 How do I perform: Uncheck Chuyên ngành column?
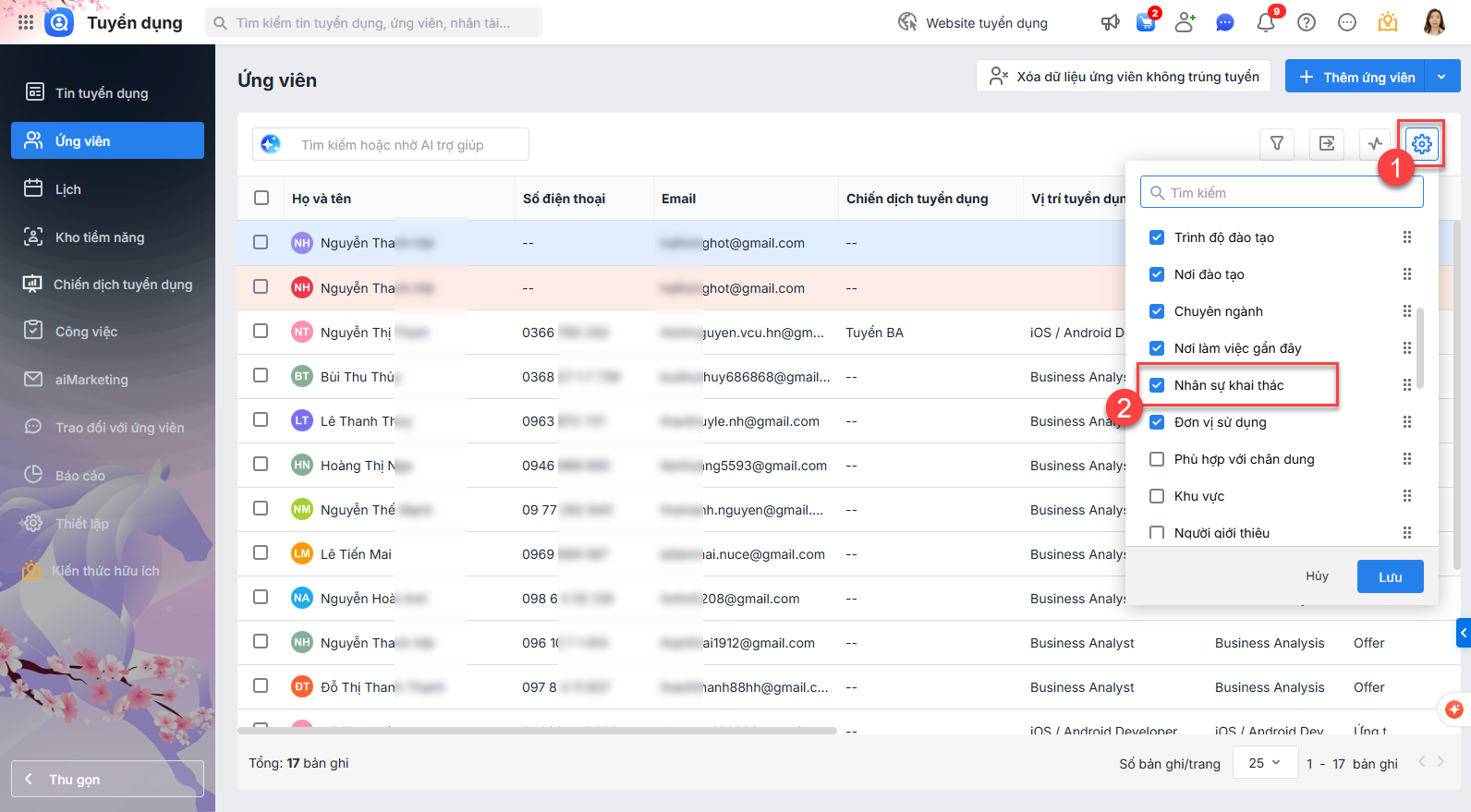pos(1157,311)
